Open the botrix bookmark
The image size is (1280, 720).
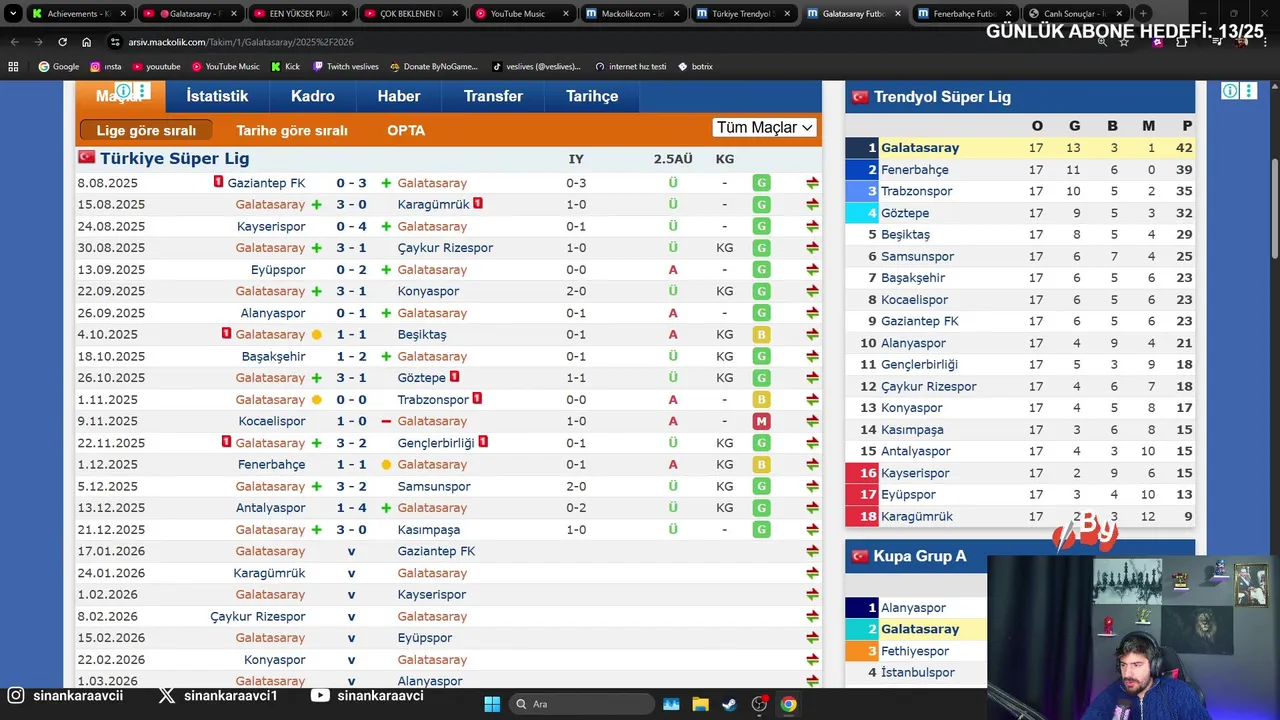pos(695,66)
